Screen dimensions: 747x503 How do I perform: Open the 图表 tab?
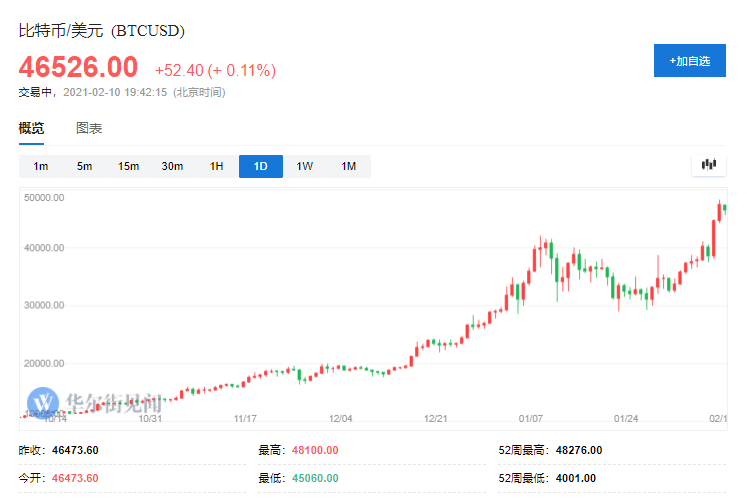(89, 128)
